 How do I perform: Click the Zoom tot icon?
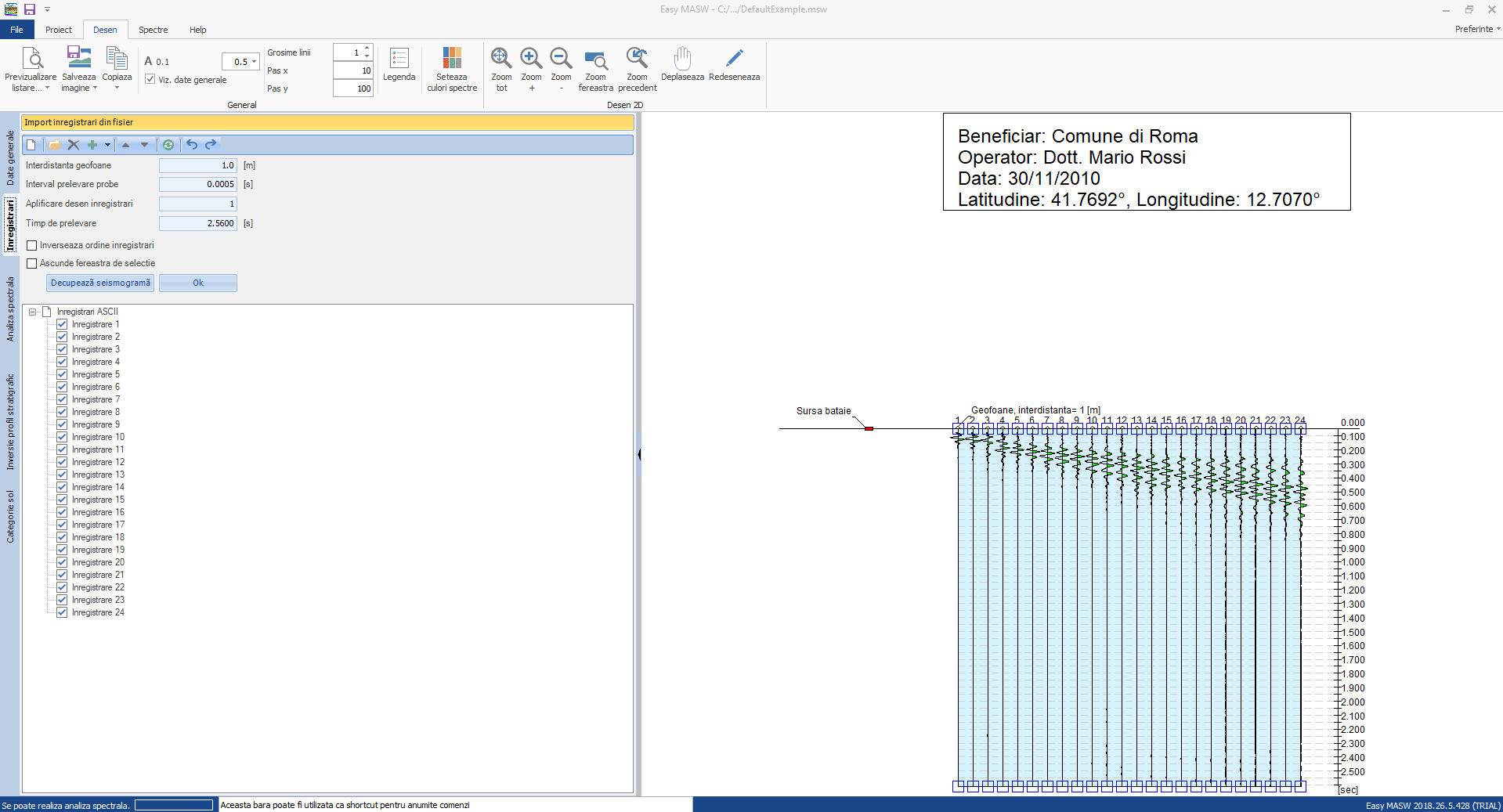coord(501,58)
